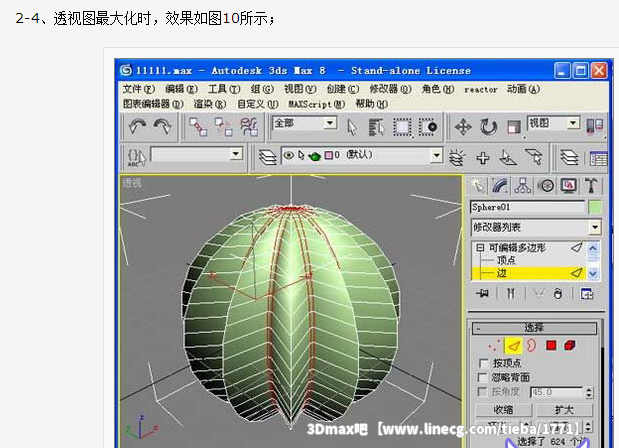Screen dimensions: 619x448
Task: Select the Bind to Space Warp tool
Action: tap(249, 127)
